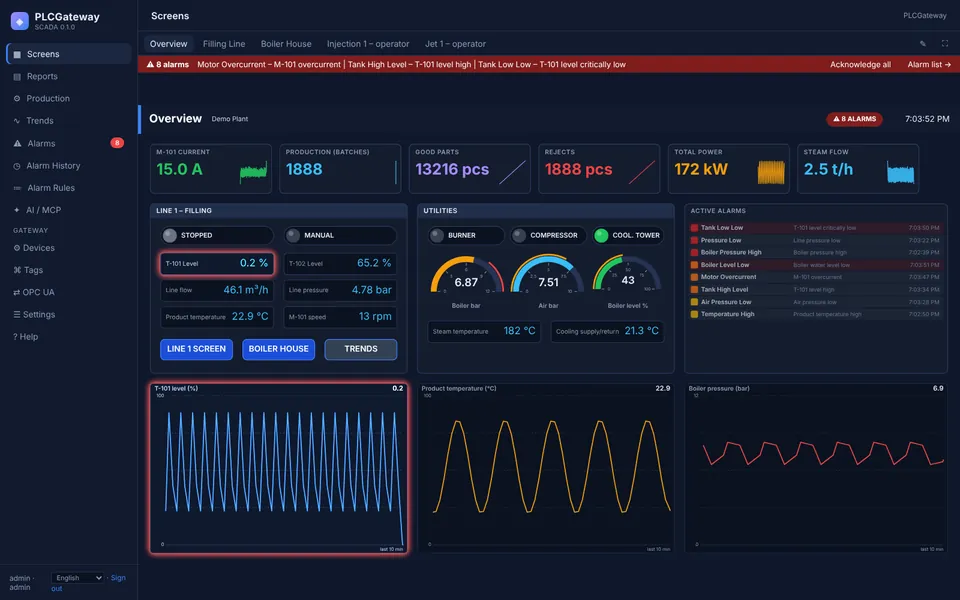Click the red 8 ALARMS pill

point(854,119)
